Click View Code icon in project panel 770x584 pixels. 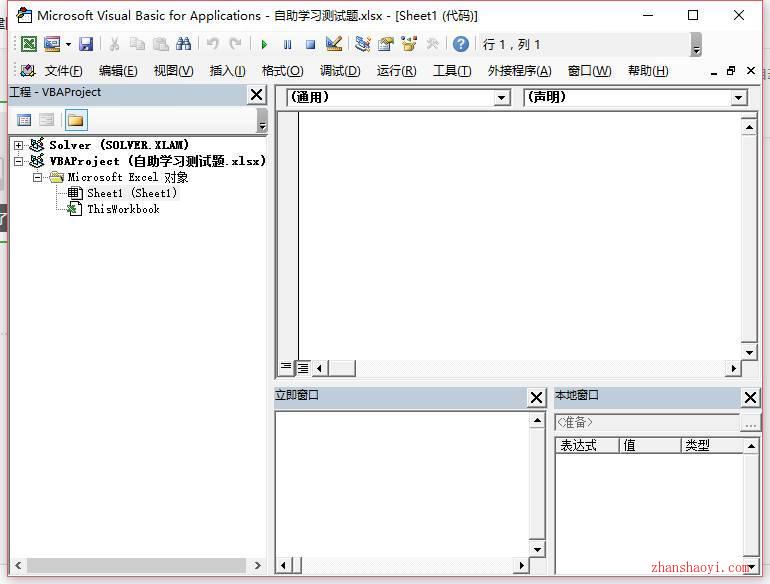(x=24, y=120)
